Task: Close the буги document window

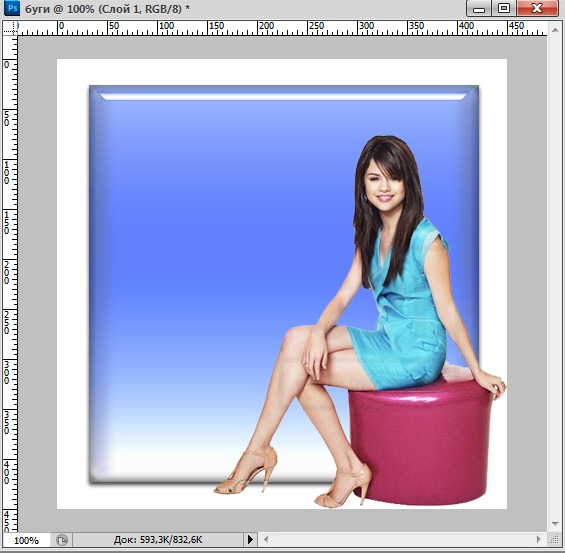Action: click(537, 9)
